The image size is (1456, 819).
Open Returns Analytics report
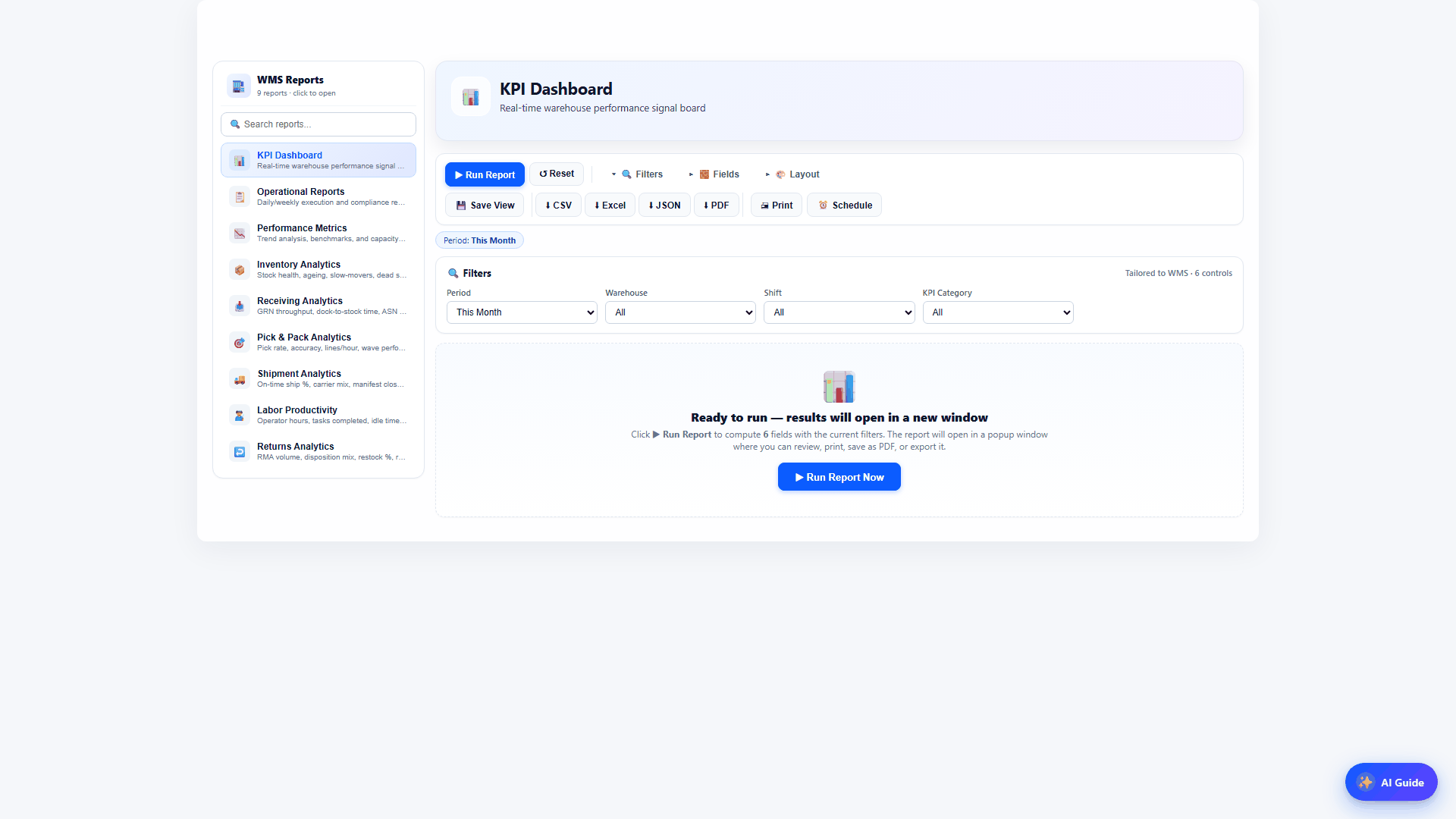(318, 451)
